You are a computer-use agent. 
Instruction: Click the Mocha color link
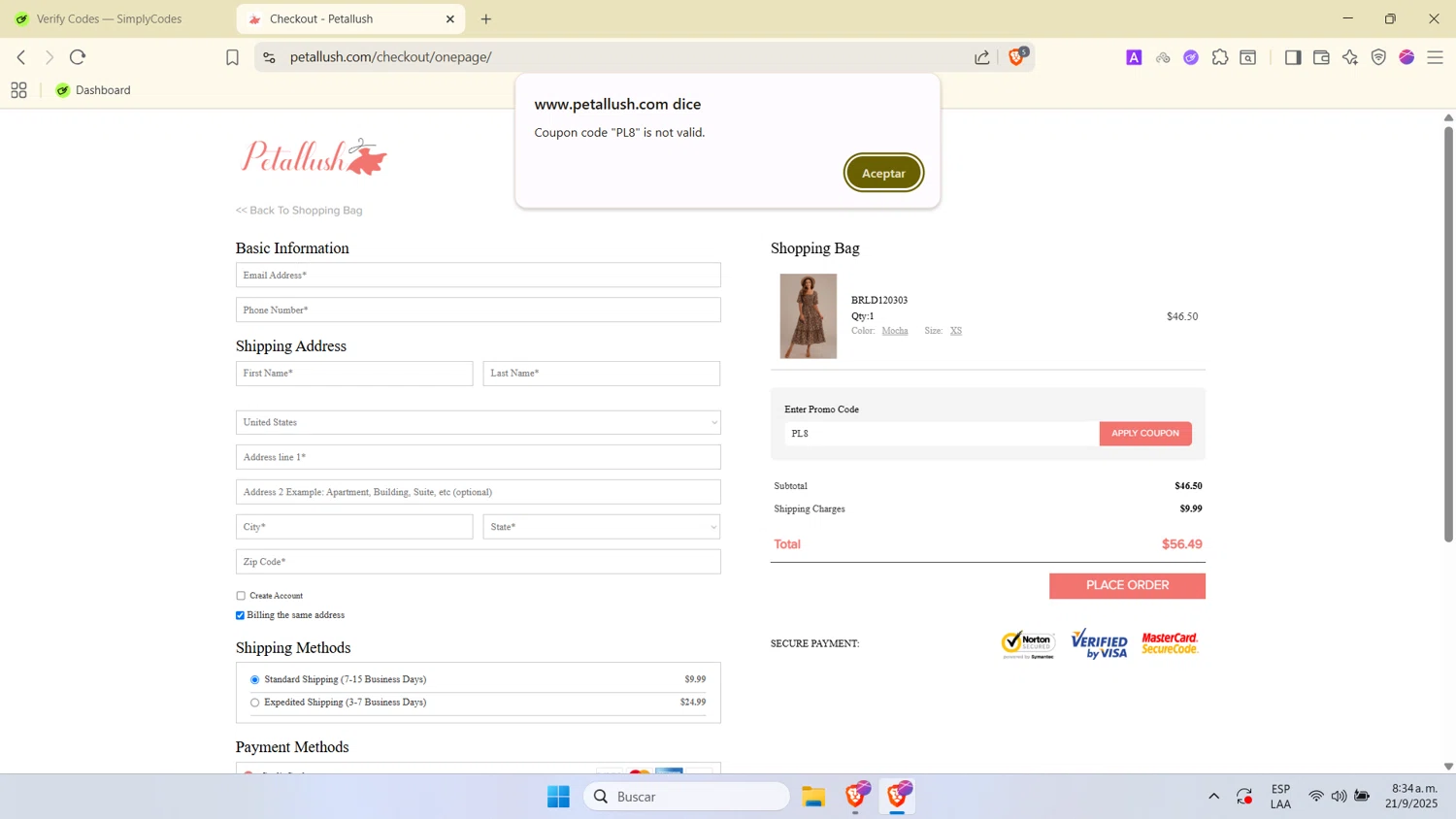(895, 331)
